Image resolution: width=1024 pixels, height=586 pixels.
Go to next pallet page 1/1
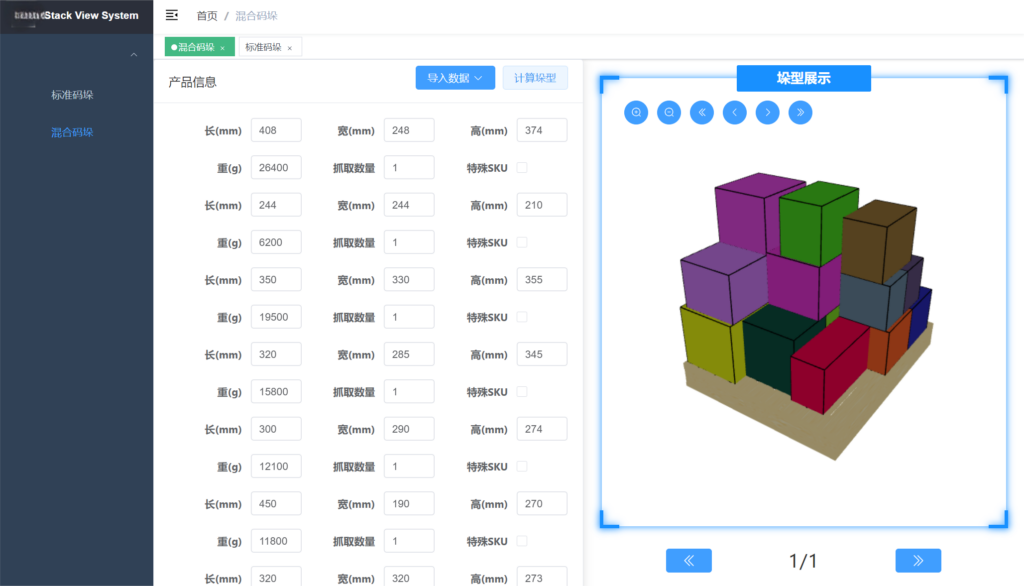pyautogui.click(x=918, y=561)
